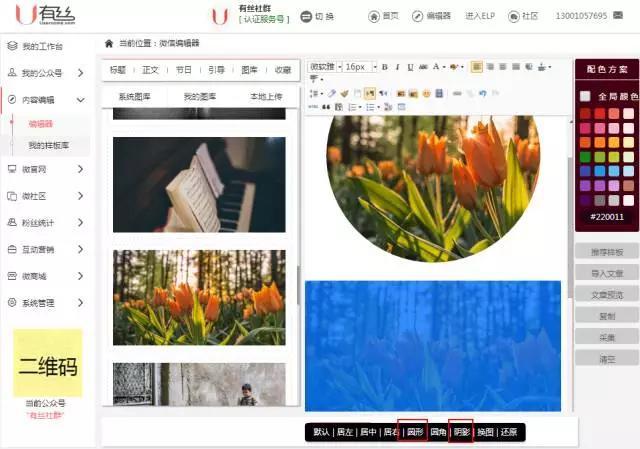Click the 清空 button
Viewport: 640px width, 449px height.
pos(607,359)
